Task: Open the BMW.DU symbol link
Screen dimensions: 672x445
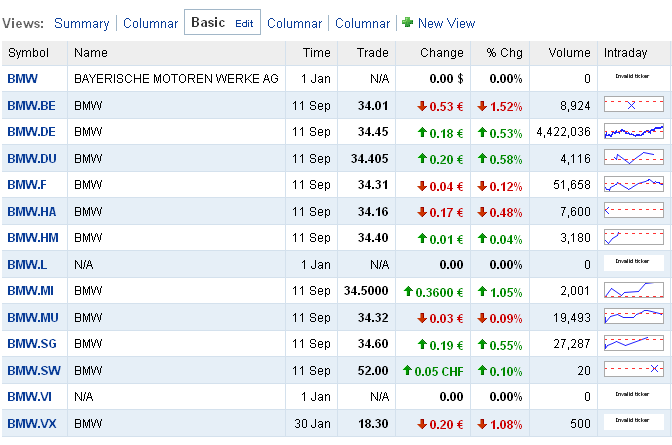Action: point(32,159)
